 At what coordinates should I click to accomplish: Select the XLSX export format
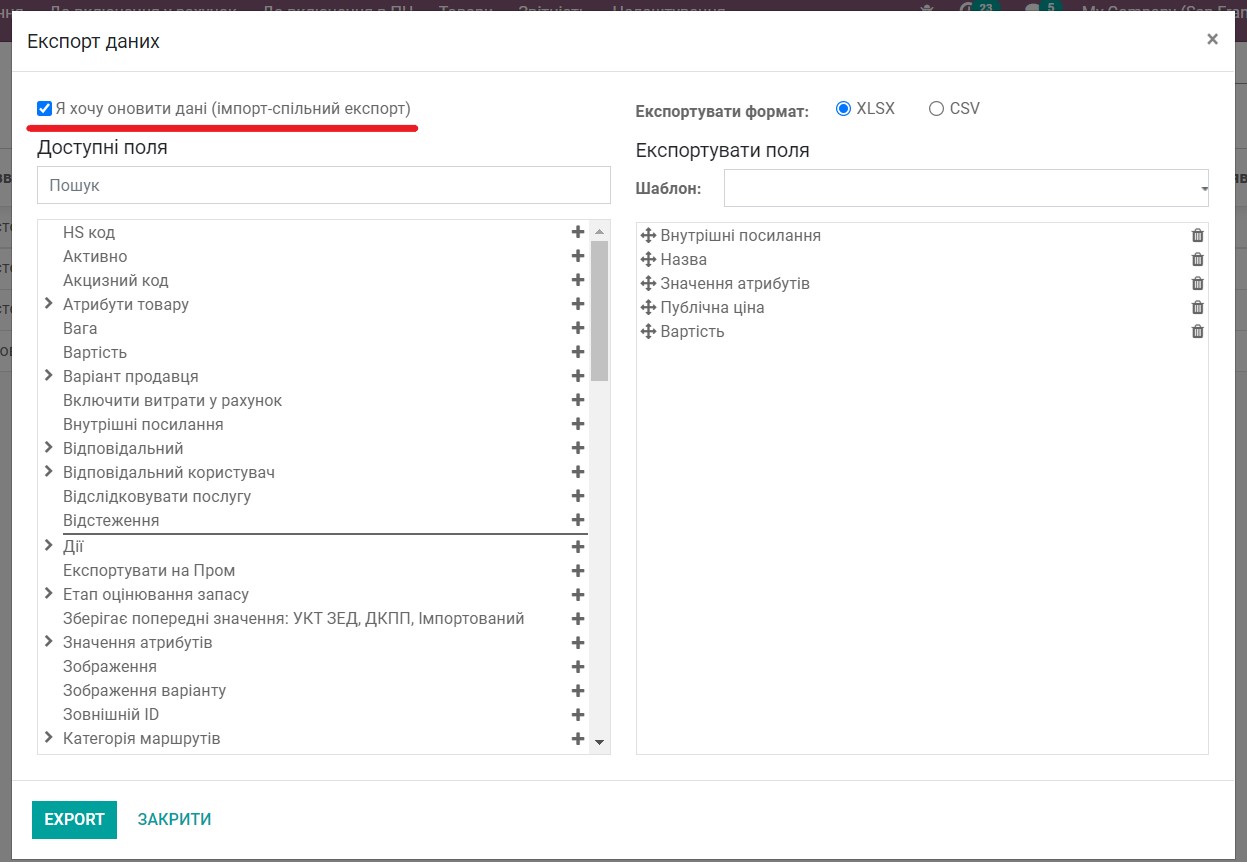pos(842,108)
